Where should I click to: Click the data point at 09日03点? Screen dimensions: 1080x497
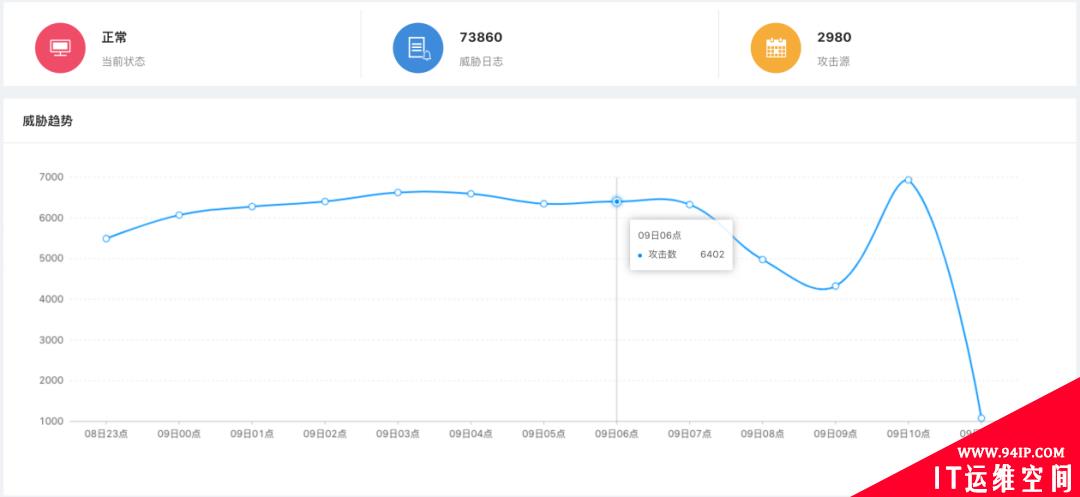tap(397, 192)
